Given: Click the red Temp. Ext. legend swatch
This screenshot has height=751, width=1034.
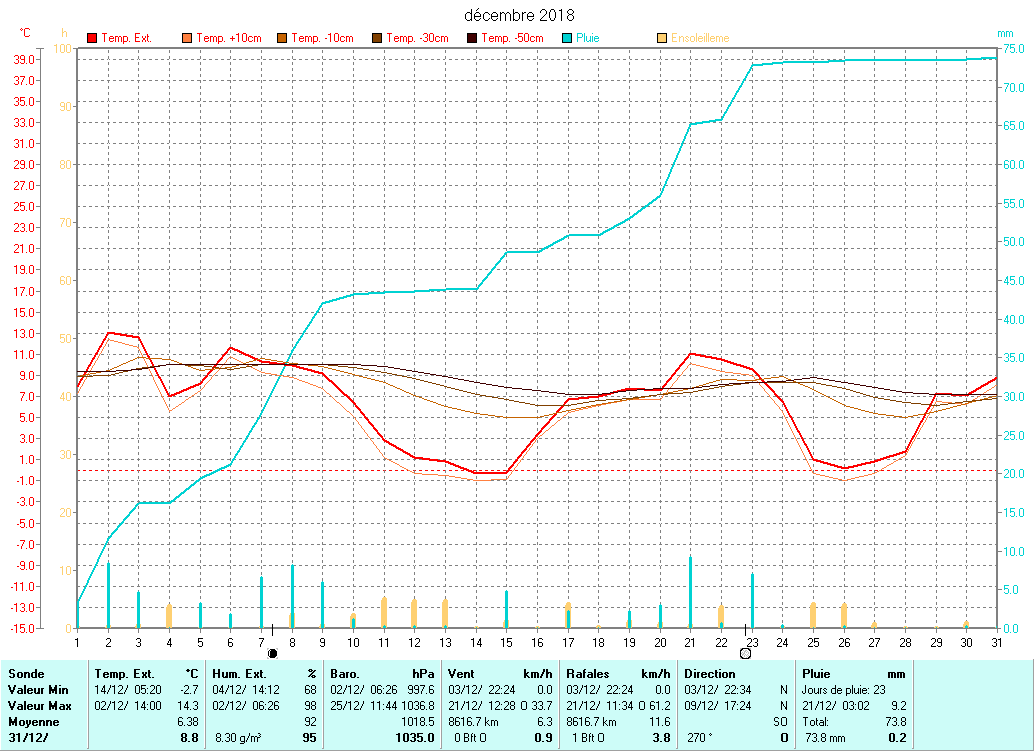Looking at the screenshot, I should tap(93, 38).
